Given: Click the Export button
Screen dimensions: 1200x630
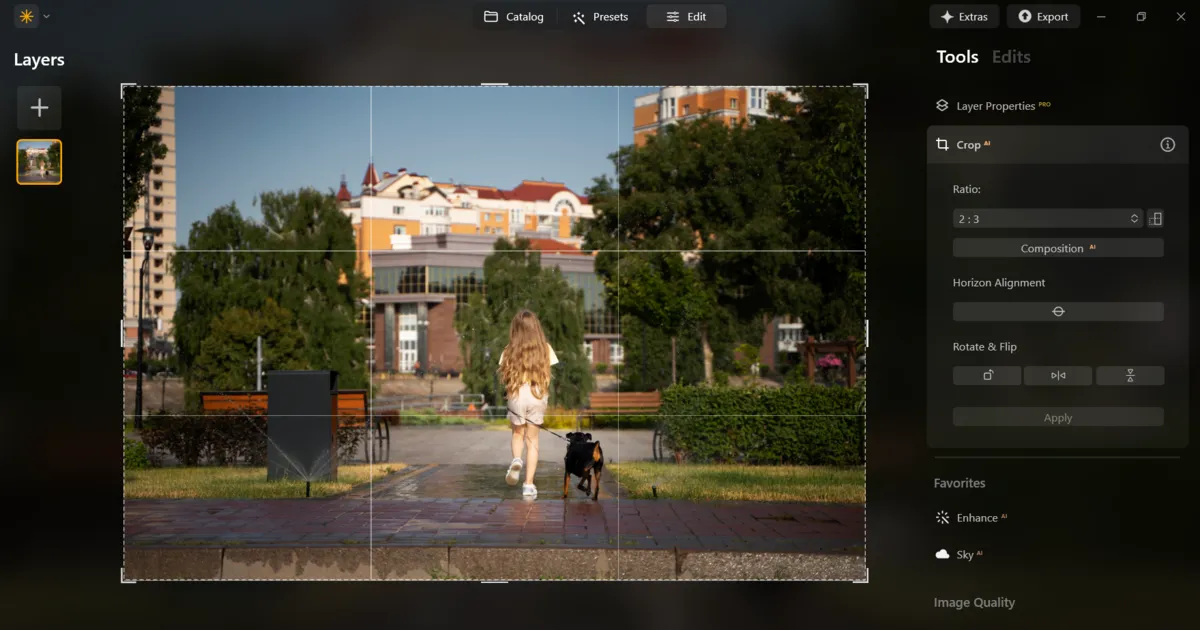Looking at the screenshot, I should 1043,16.
